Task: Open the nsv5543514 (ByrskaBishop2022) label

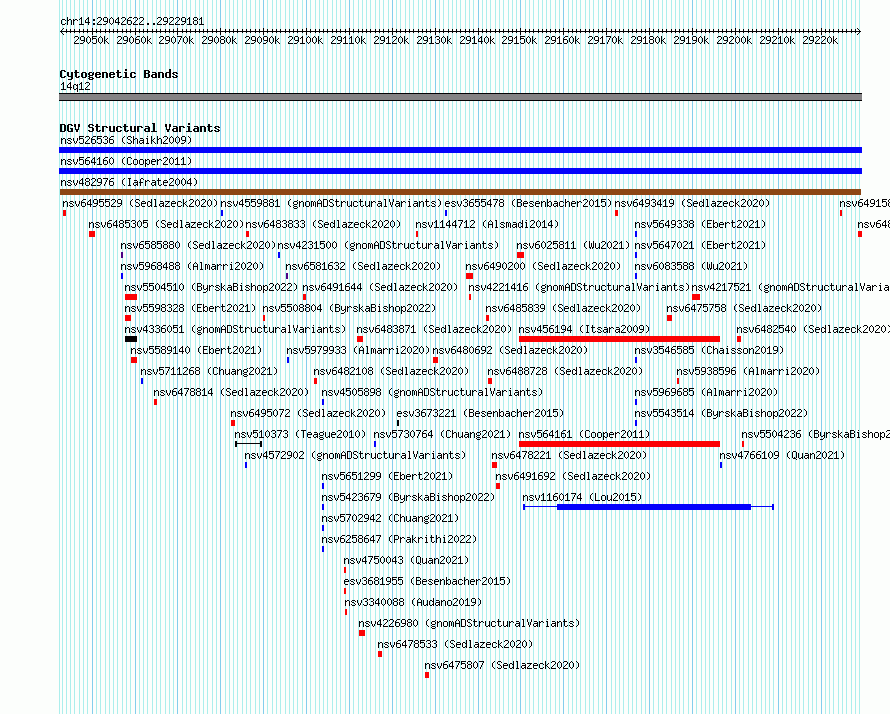Action: [721, 413]
